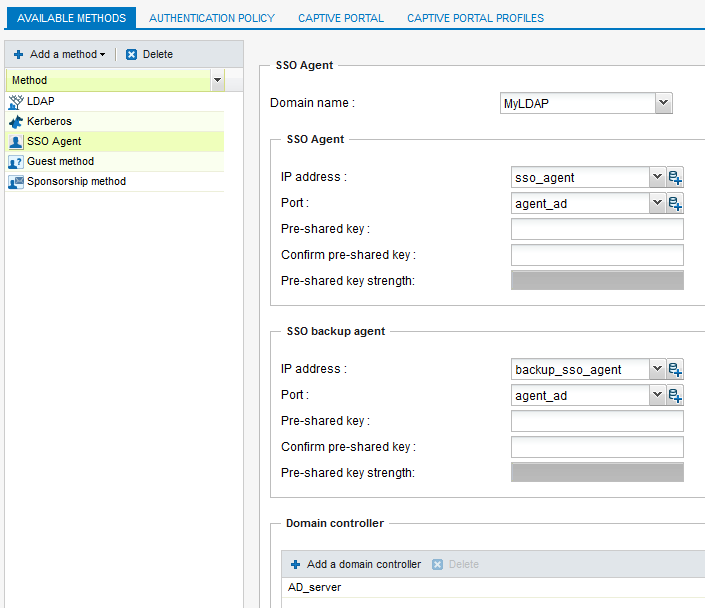Create new object for backup agent IP address
The image size is (705, 608).
pos(675,370)
